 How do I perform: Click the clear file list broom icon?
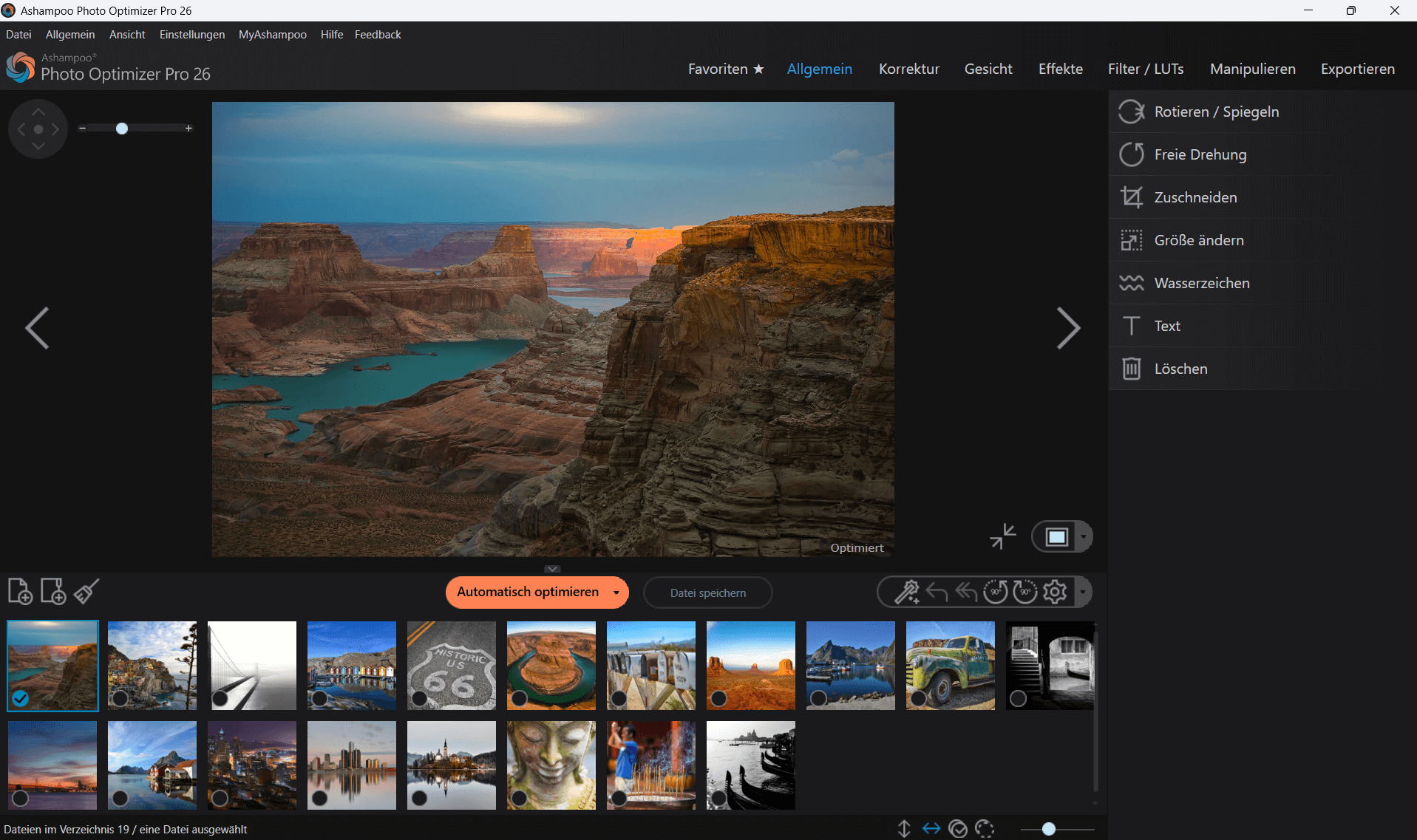tap(86, 591)
